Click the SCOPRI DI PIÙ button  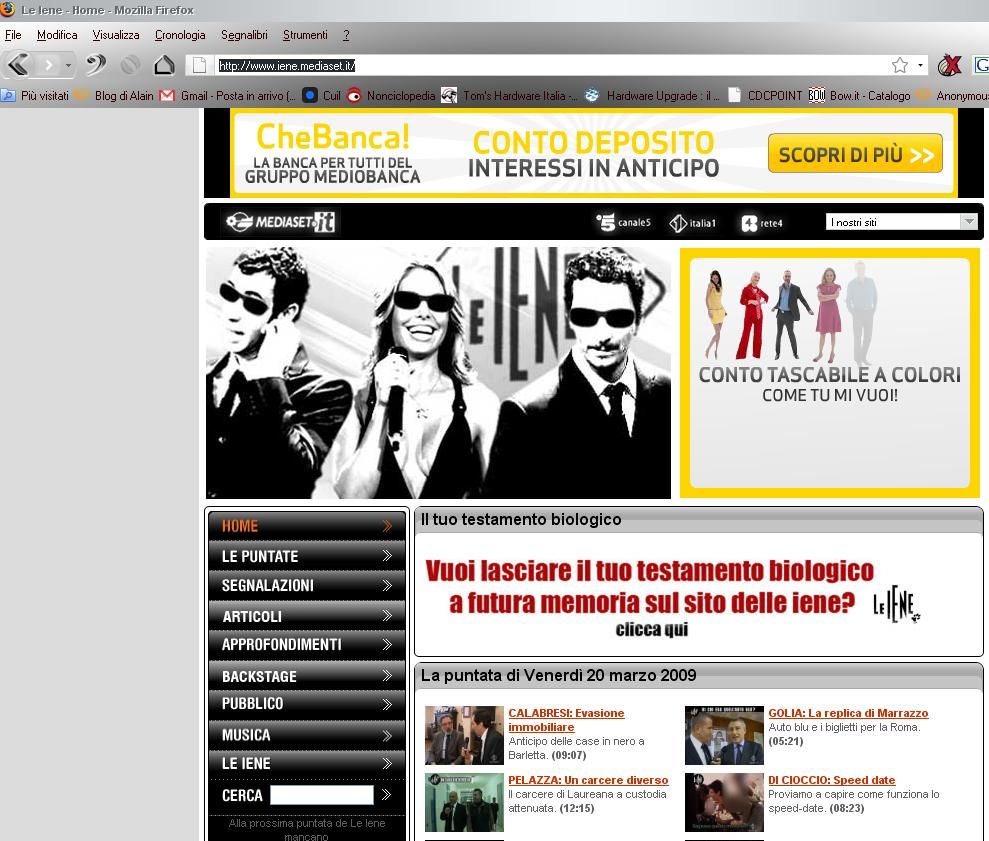855,153
